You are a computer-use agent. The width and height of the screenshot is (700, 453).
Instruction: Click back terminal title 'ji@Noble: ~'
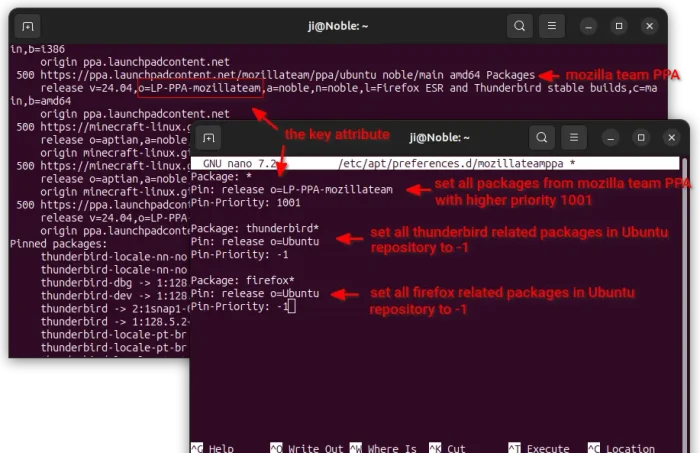(x=338, y=26)
